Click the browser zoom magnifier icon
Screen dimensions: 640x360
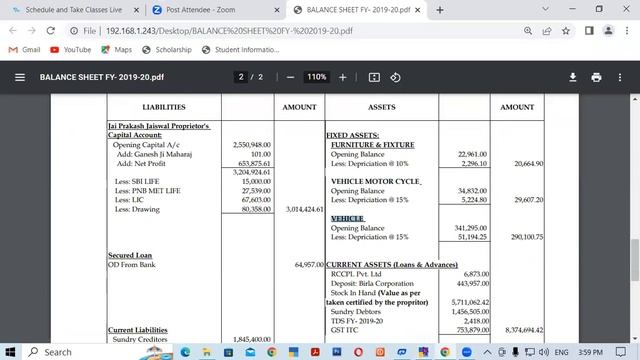click(x=528, y=31)
